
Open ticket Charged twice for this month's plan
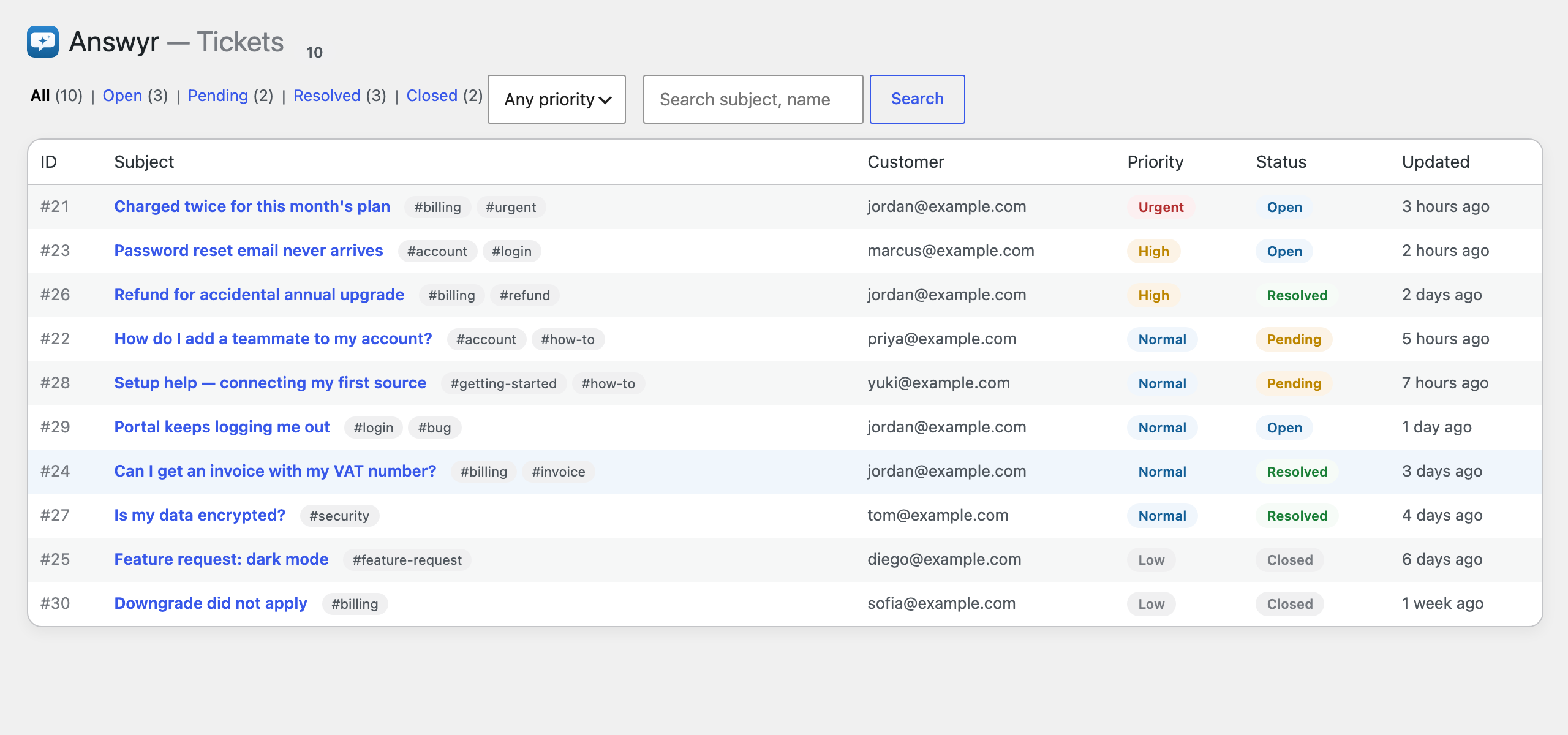(x=252, y=206)
